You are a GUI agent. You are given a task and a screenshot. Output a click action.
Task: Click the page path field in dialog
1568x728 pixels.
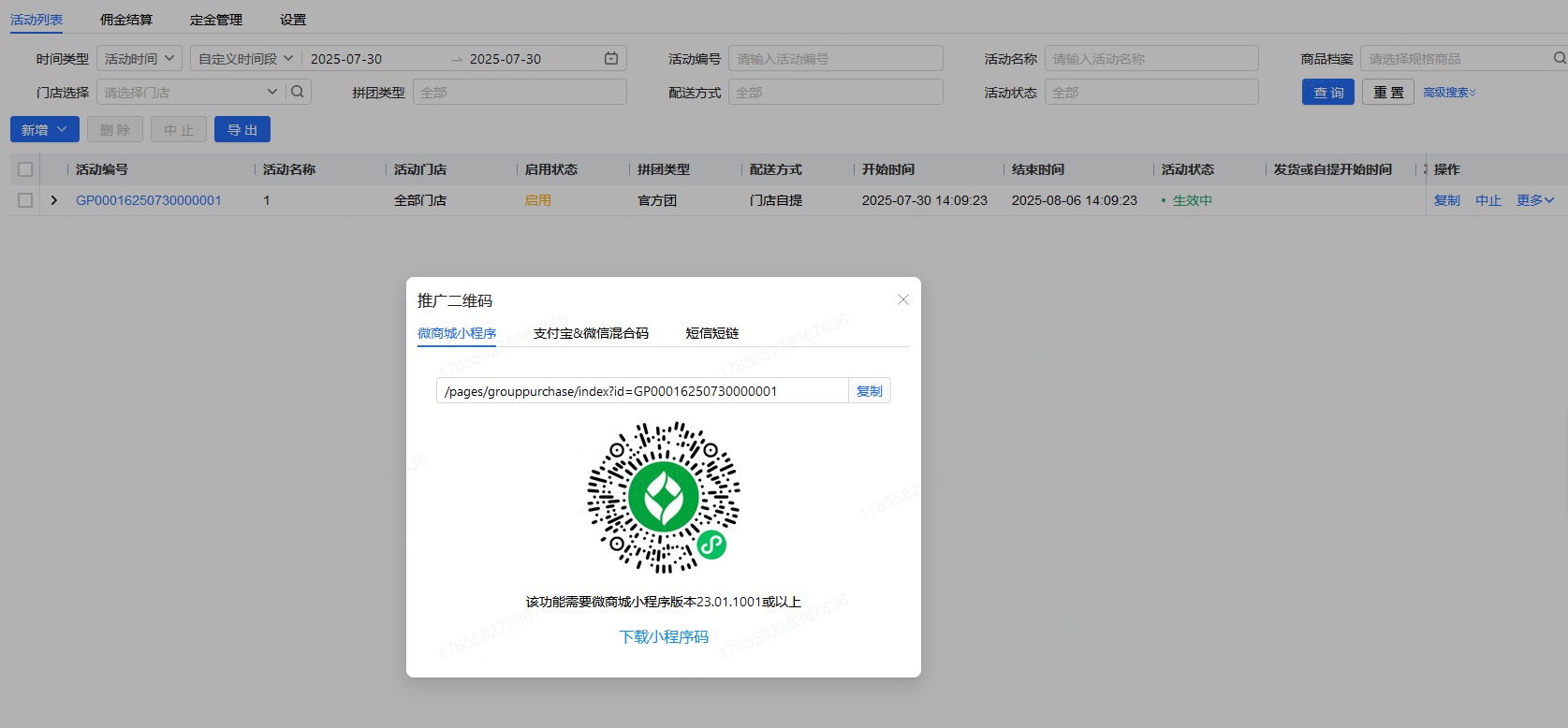(642, 391)
